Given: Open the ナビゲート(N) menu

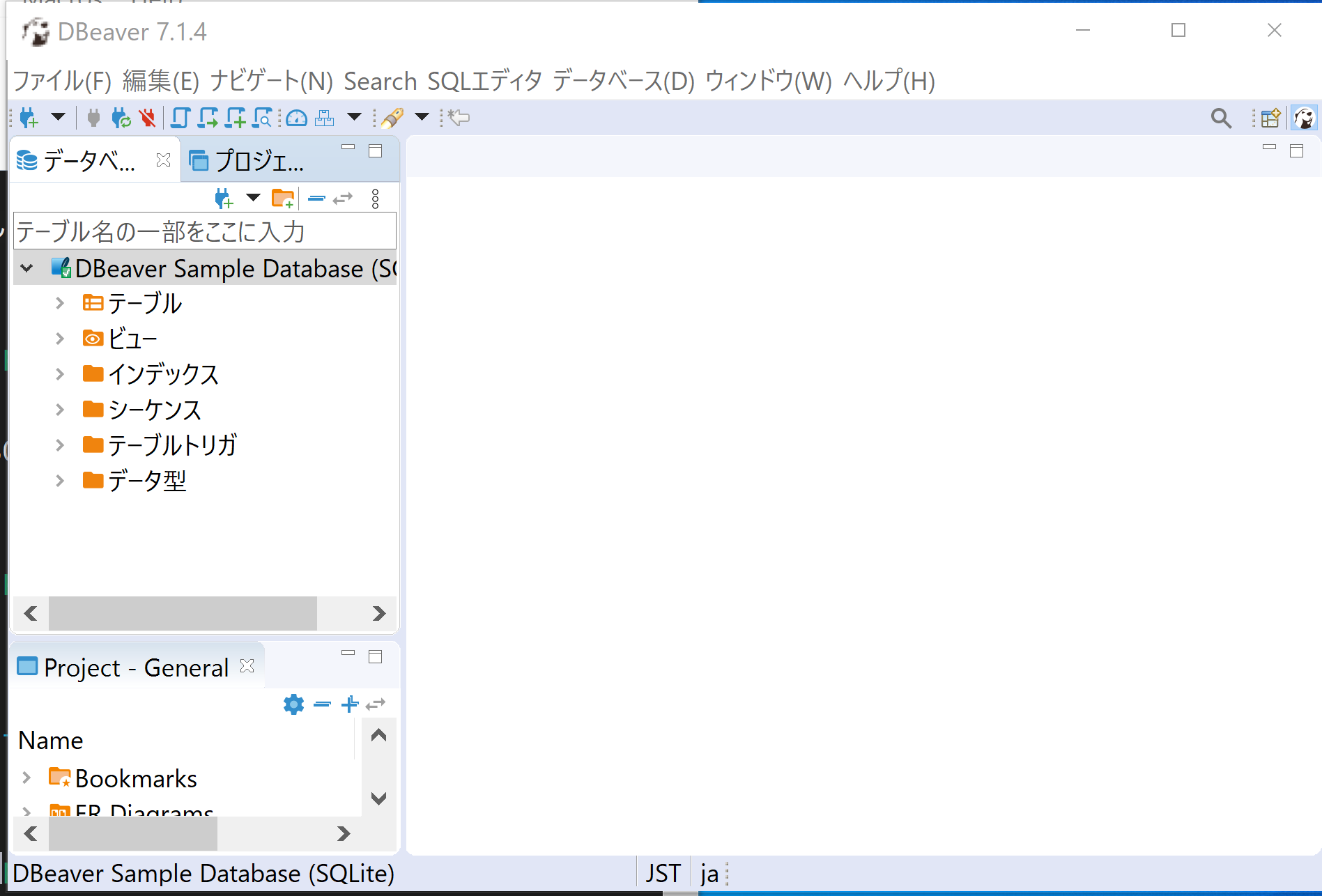Looking at the screenshot, I should [x=272, y=81].
